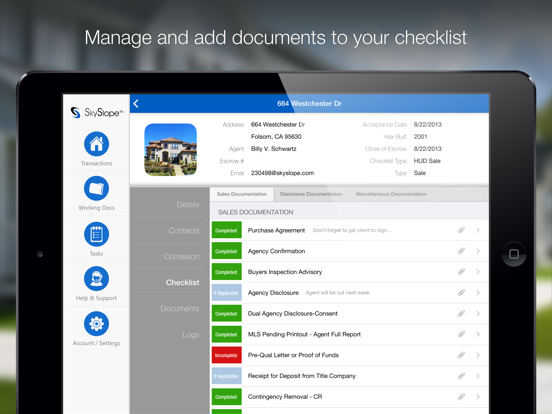This screenshot has height=414, width=552.
Task: Click Completed status on MLS Pending Printout
Action: point(227,334)
